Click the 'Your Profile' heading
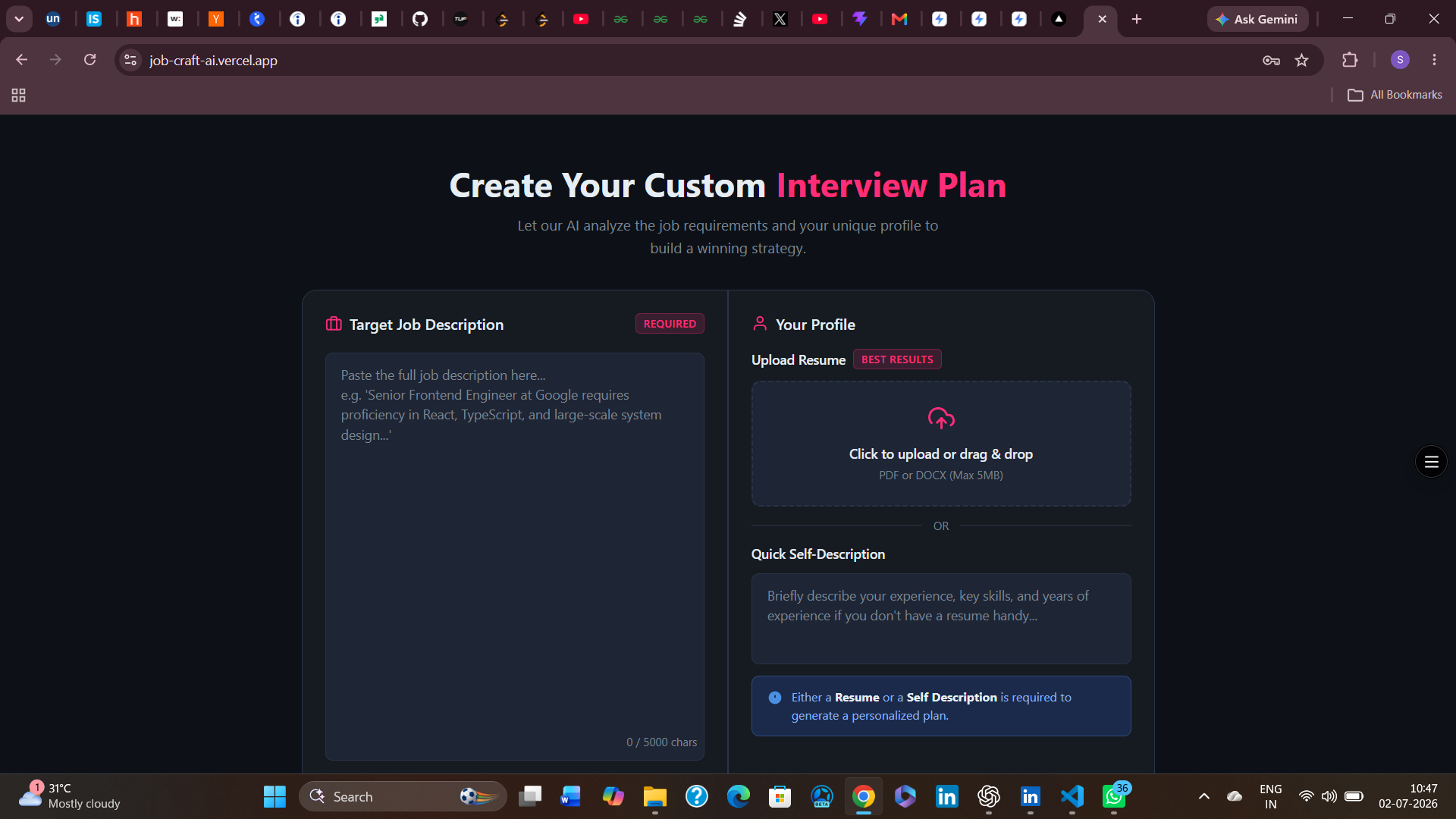Viewport: 1456px width, 819px height. pos(815,325)
